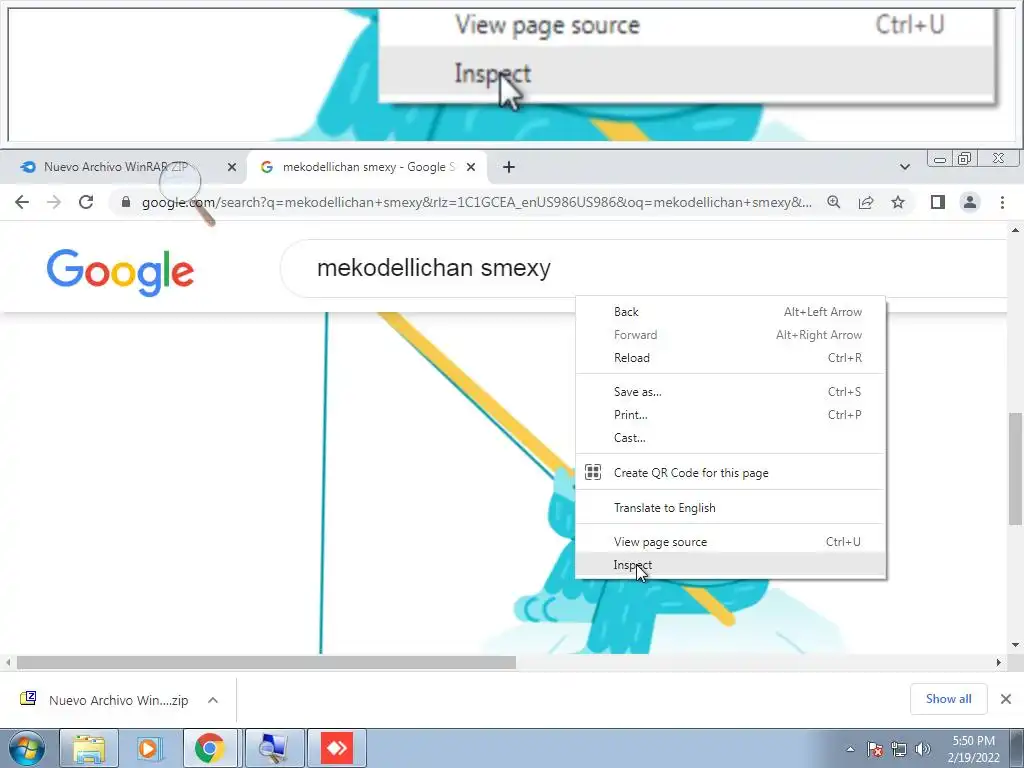
Task: Click the red AnyDesk icon on taskbar
Action: pyautogui.click(x=337, y=748)
